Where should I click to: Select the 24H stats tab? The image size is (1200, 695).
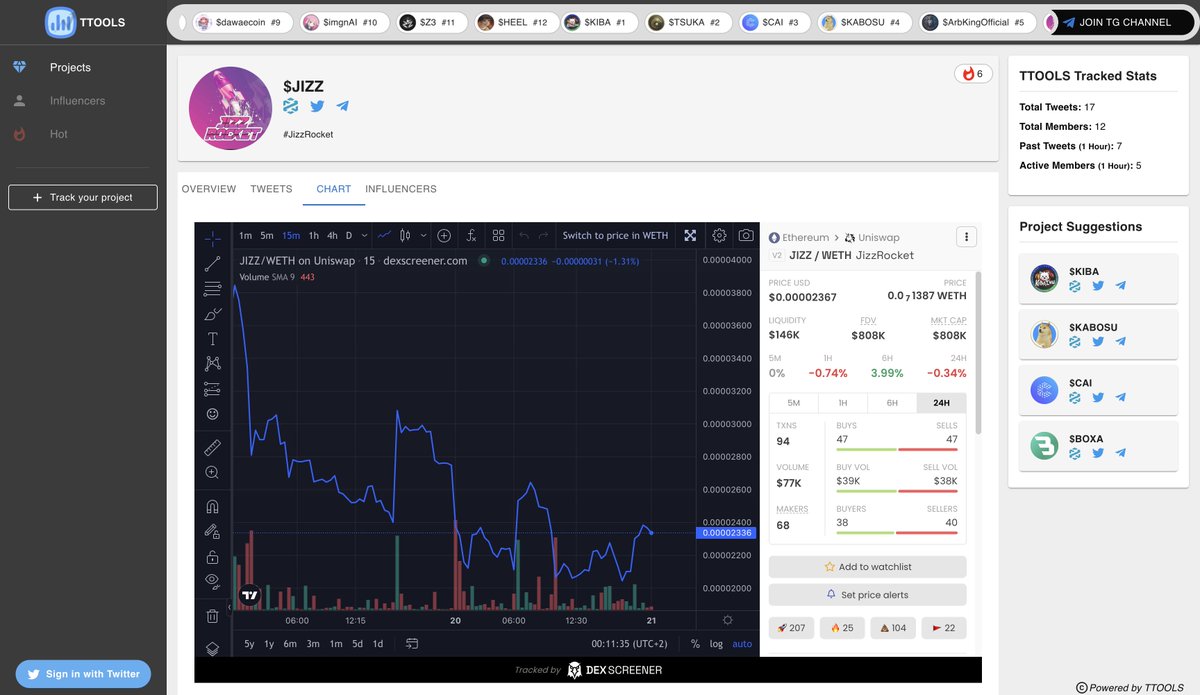point(941,403)
